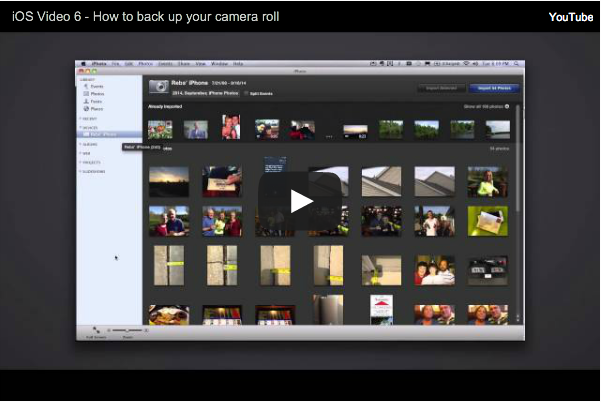601x402 pixels.
Task: Click the Wi-Fi icon in menu bar
Action: 466,64
